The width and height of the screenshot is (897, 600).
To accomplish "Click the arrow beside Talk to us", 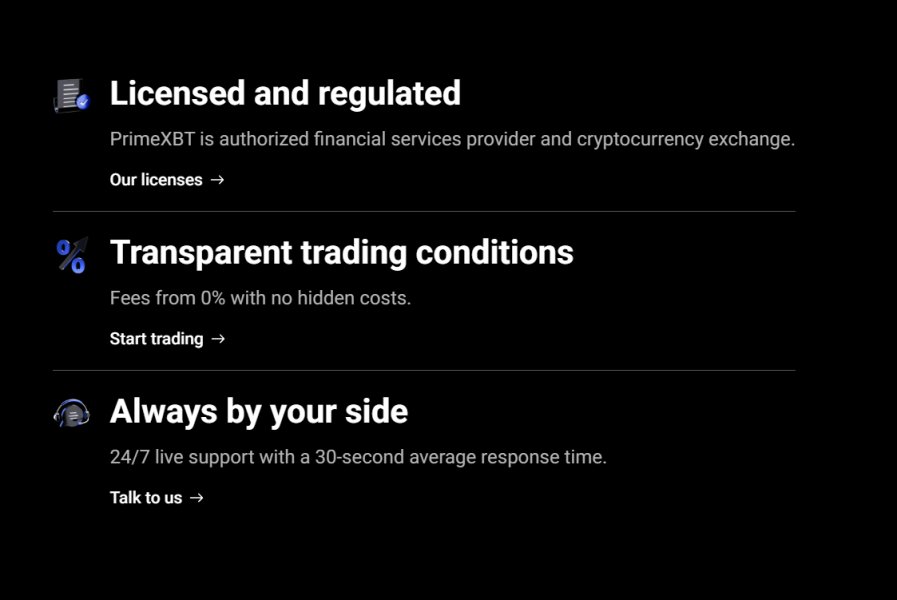I will click(197, 498).
